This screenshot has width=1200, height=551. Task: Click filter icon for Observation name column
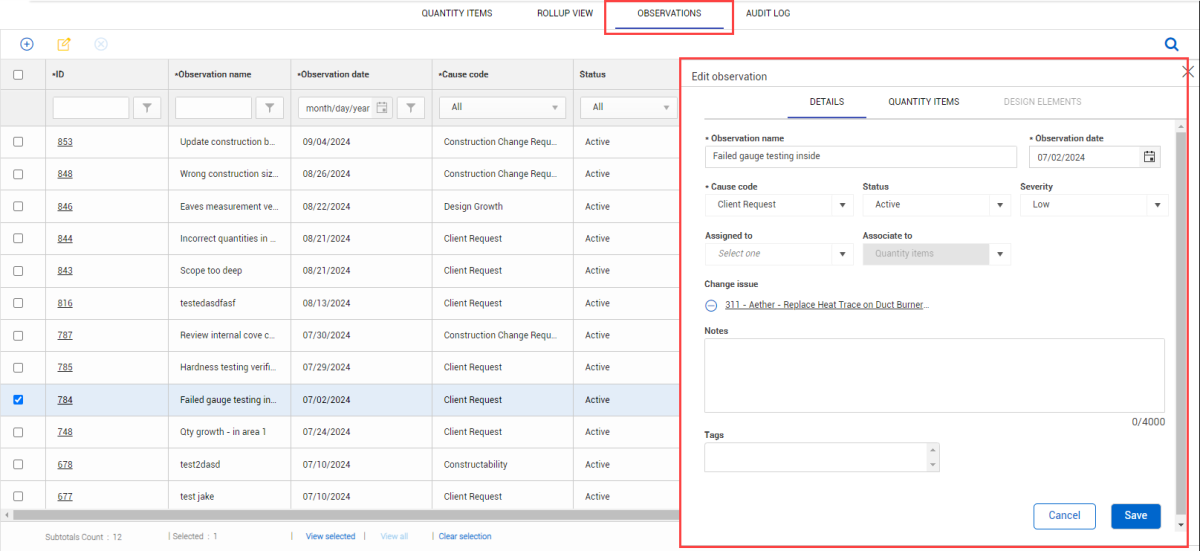pos(270,108)
